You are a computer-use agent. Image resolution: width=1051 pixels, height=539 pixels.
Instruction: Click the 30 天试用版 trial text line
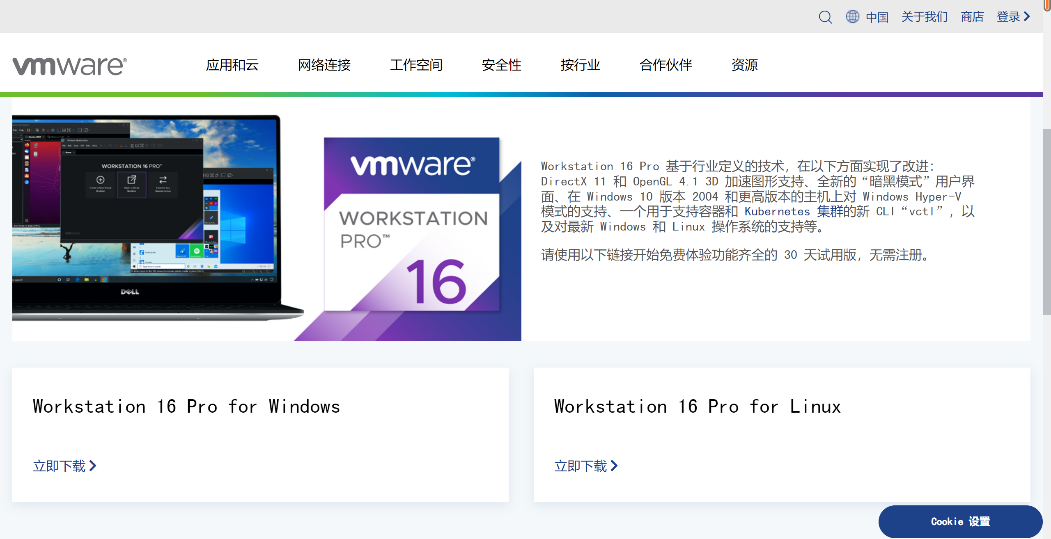coord(735,255)
